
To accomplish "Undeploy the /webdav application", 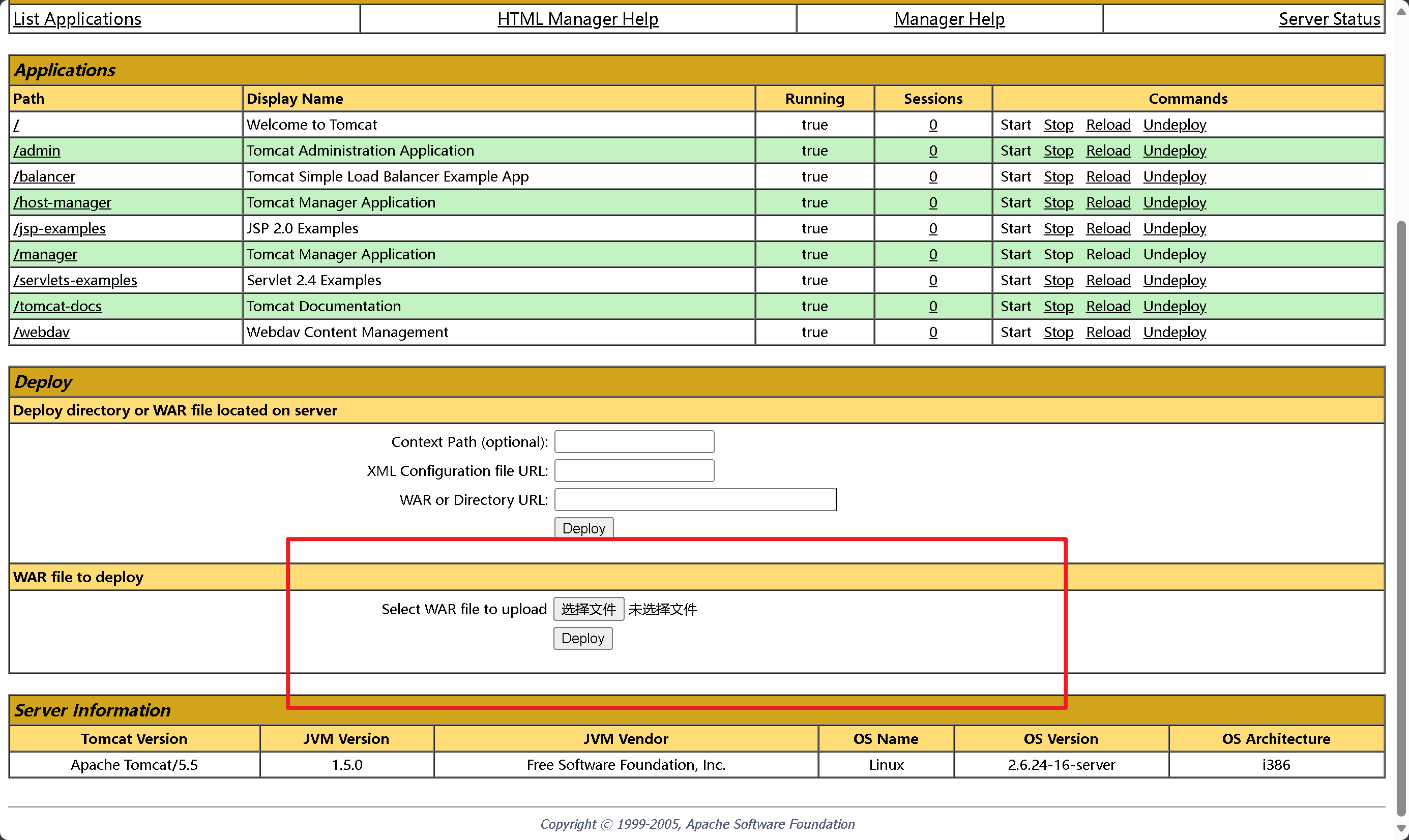I will 1174,332.
